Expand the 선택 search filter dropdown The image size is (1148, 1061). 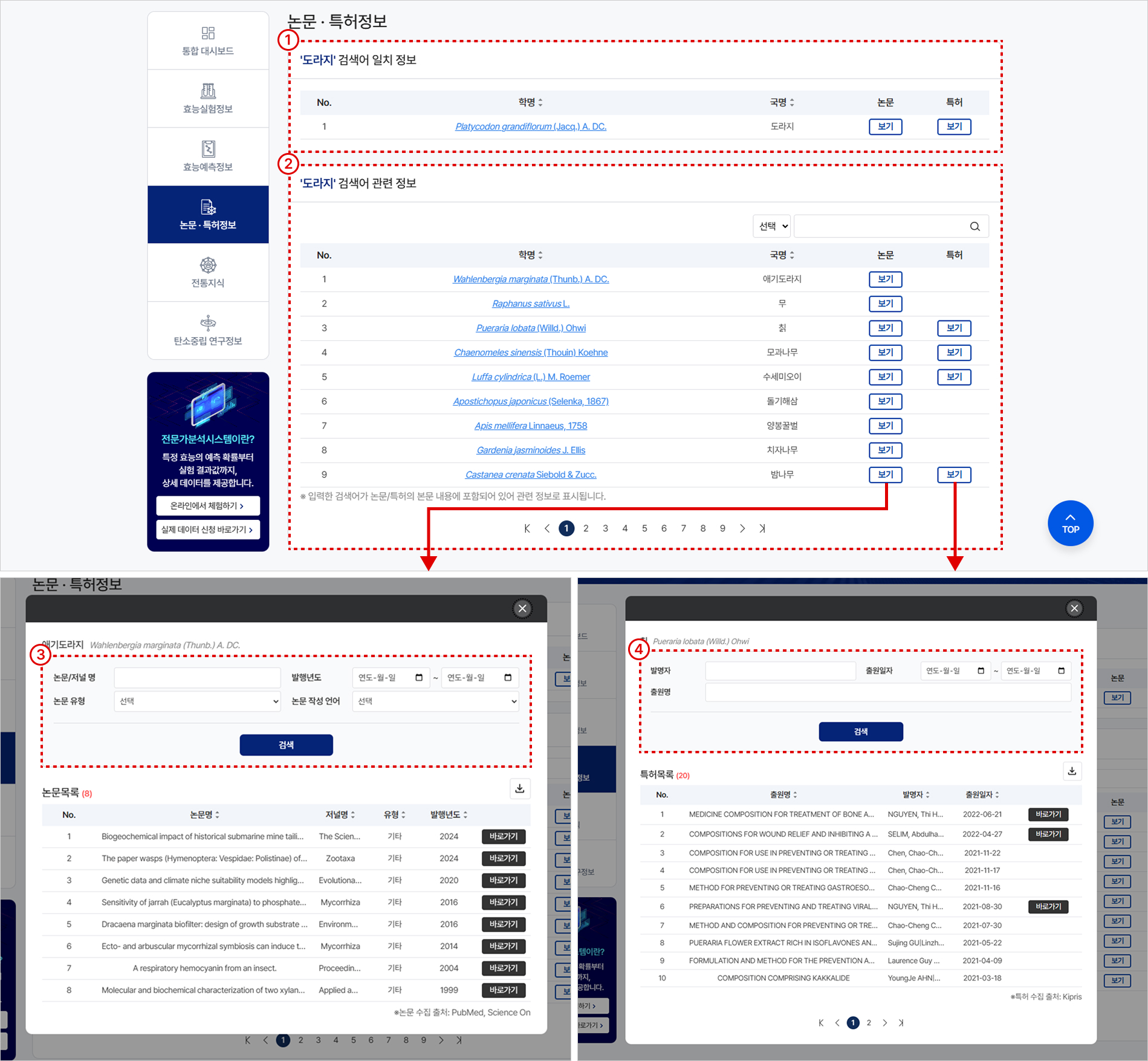(x=772, y=226)
